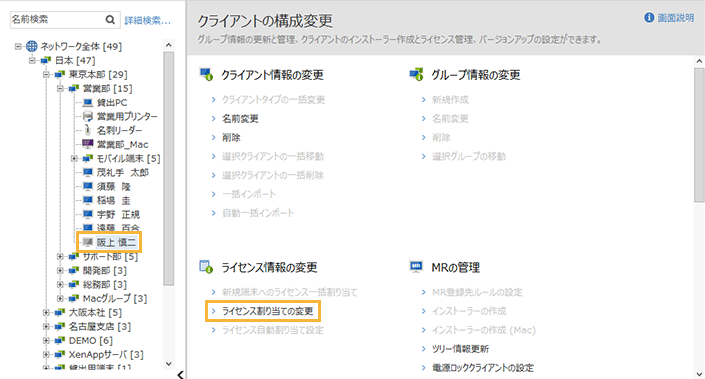
Task: Open ライセンス割り当ての変更
Action: [x=268, y=311]
